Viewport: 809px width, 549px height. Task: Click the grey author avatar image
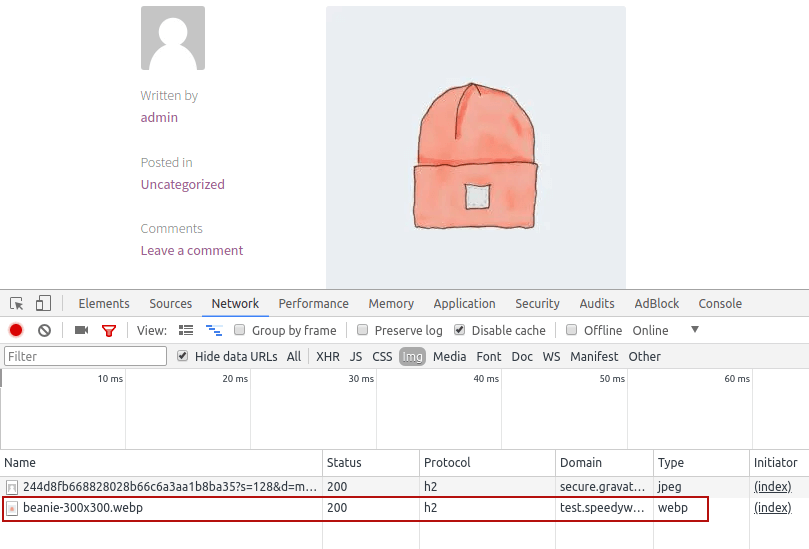click(x=173, y=38)
